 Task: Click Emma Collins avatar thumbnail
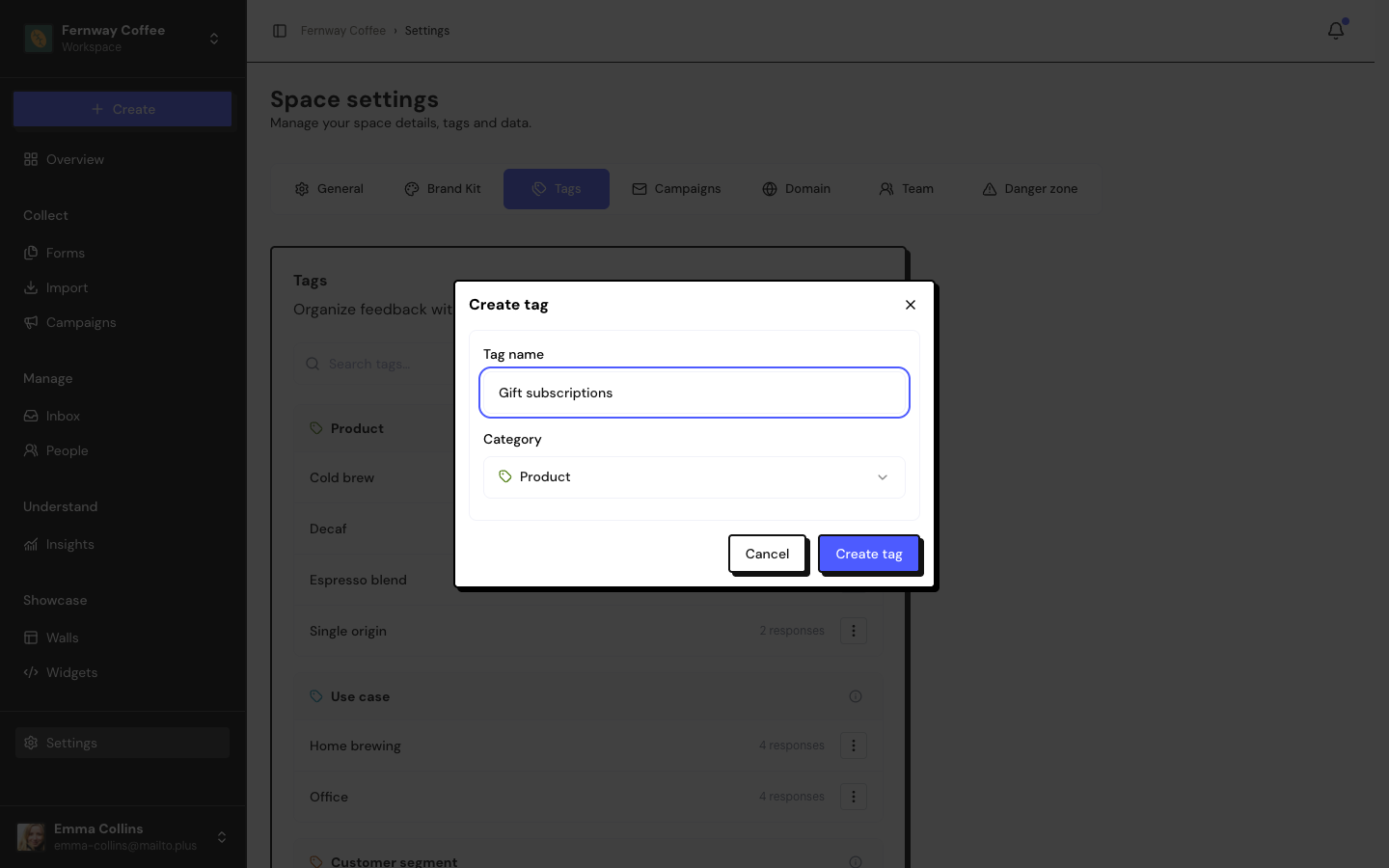32,836
